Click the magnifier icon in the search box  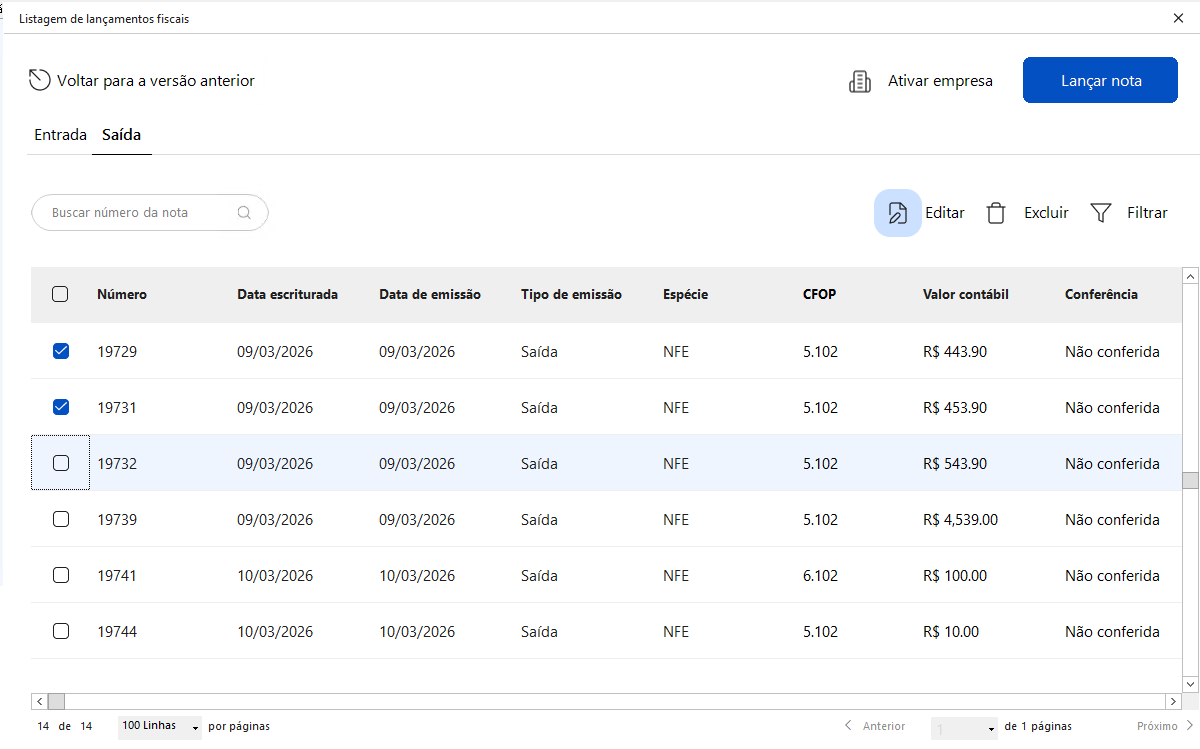pos(244,212)
